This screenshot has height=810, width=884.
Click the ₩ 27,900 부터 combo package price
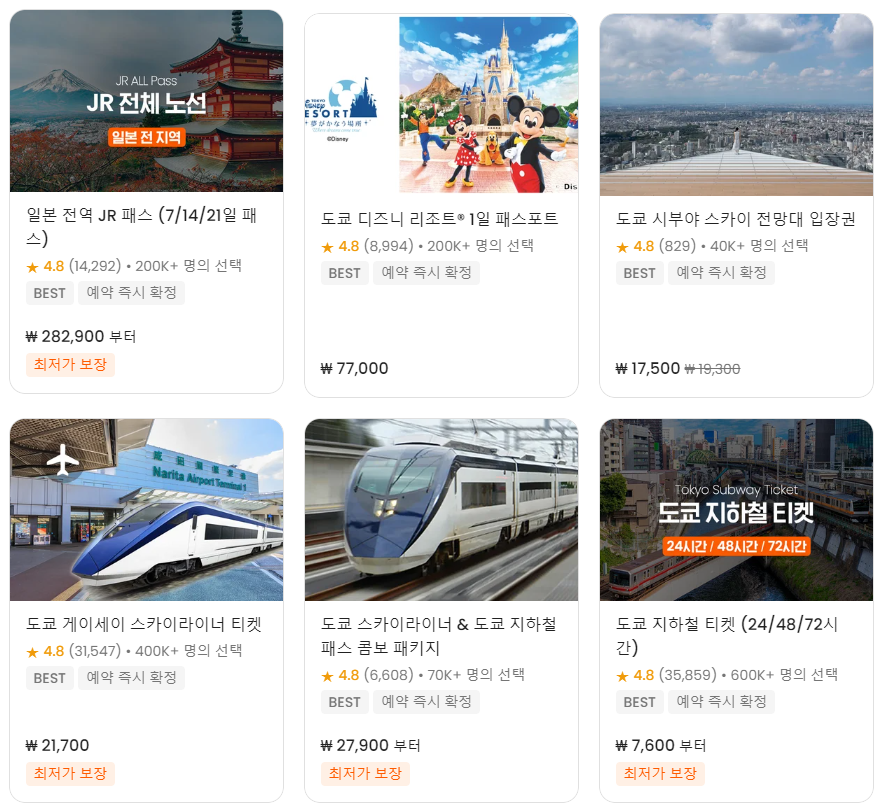click(370, 745)
